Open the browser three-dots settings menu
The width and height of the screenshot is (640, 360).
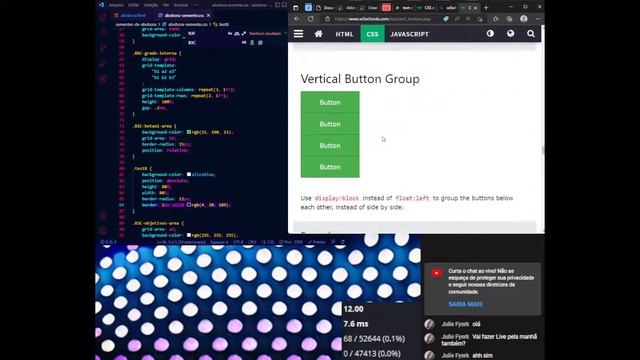(x=538, y=19)
